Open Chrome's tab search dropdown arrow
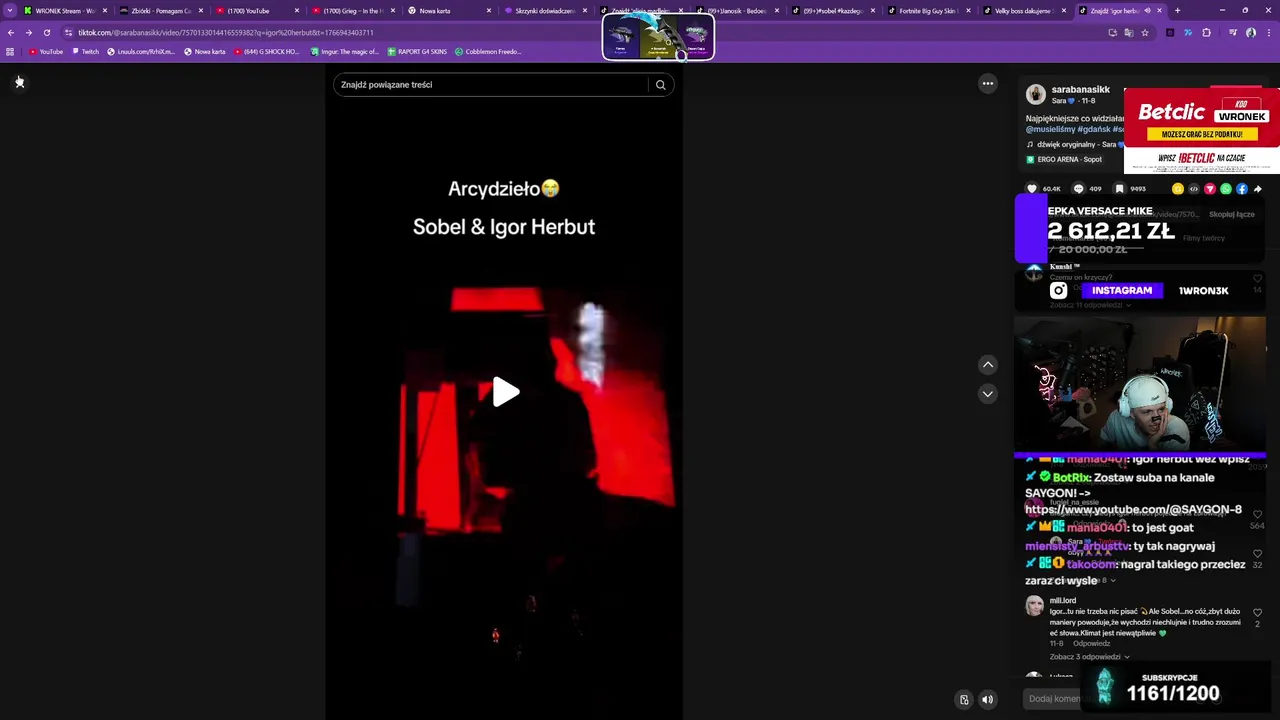 [10, 10]
